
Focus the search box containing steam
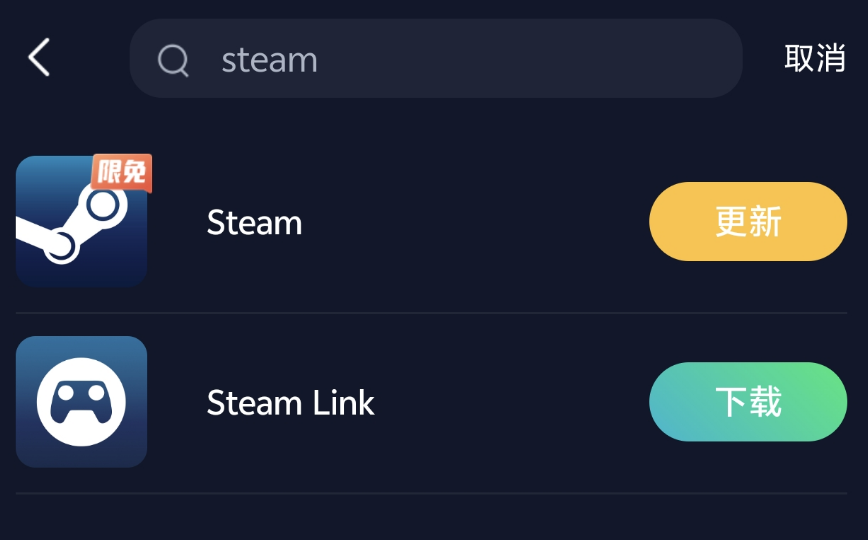point(436,59)
